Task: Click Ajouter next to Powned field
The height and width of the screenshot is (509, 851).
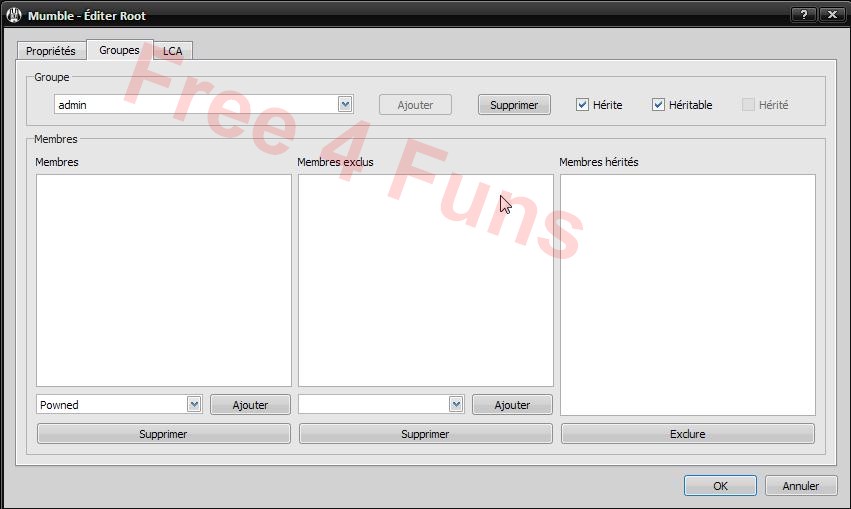Action: click(x=250, y=405)
